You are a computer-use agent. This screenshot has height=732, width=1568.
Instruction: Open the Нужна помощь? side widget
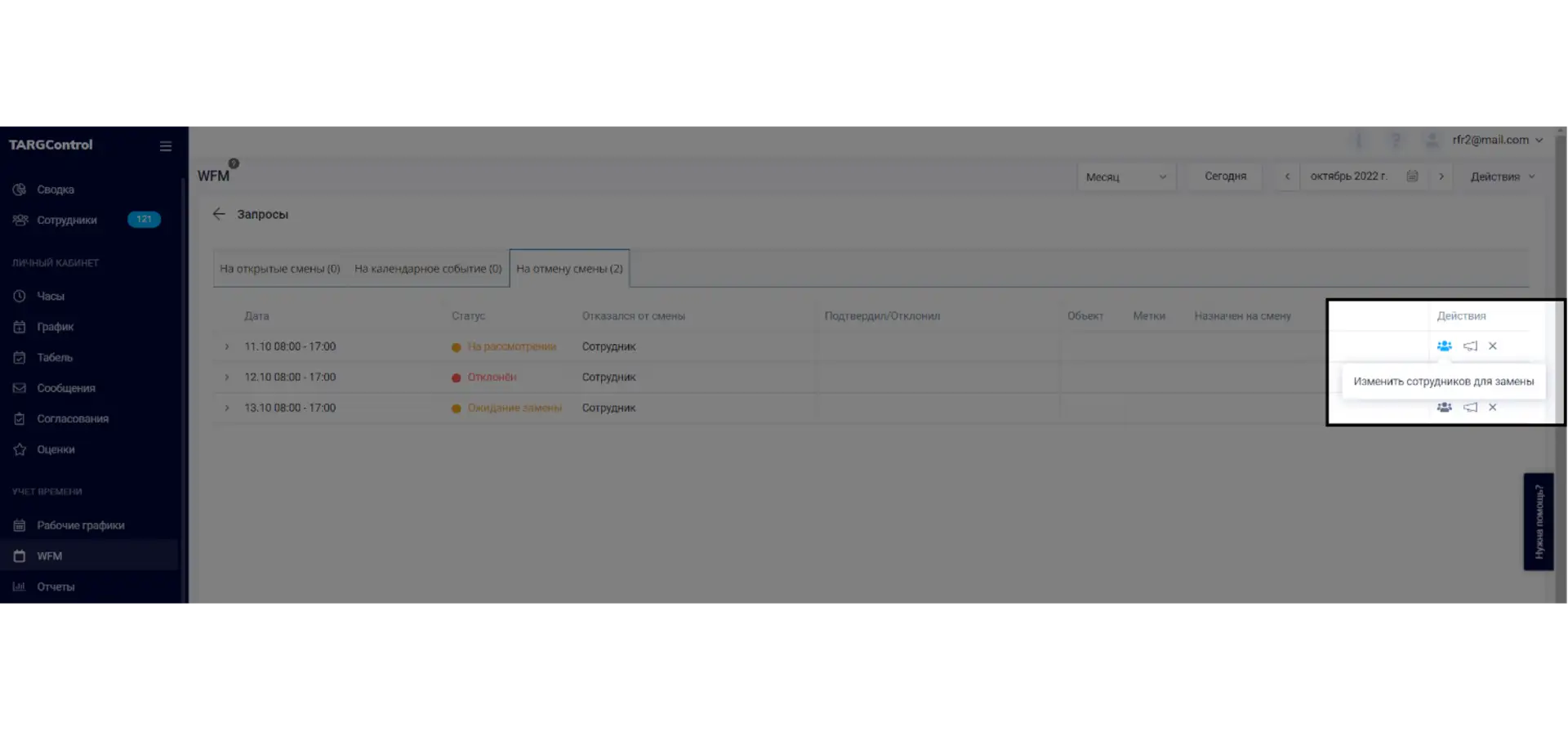tap(1539, 521)
